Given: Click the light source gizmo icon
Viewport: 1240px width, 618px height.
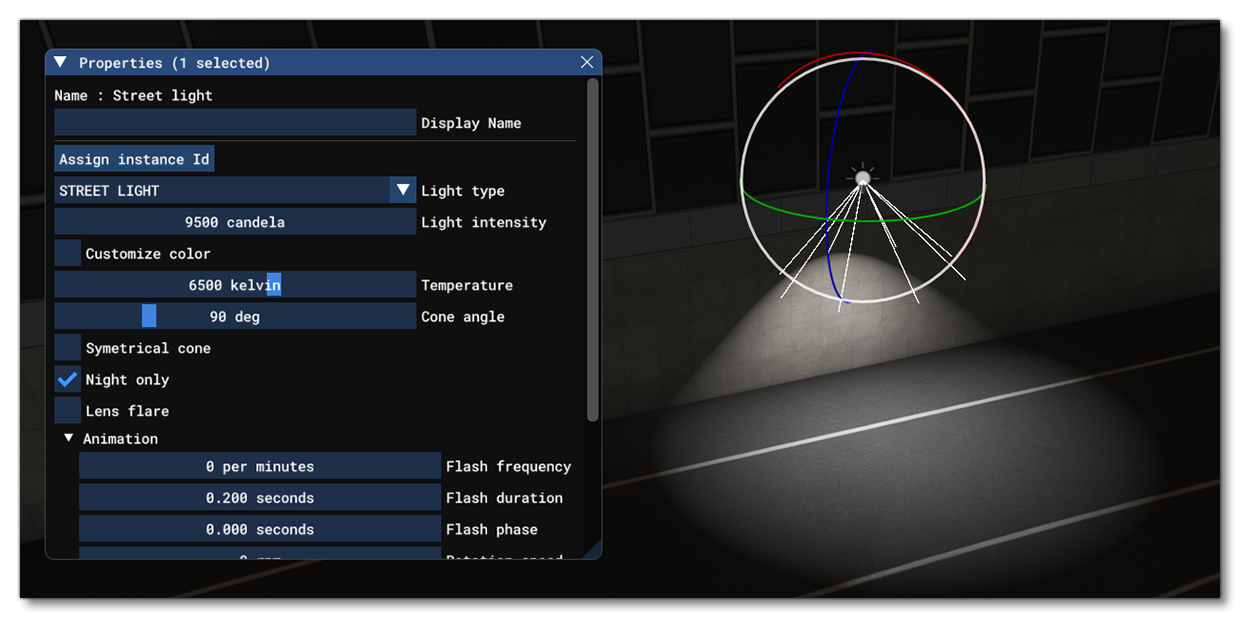Looking at the screenshot, I should (862, 178).
